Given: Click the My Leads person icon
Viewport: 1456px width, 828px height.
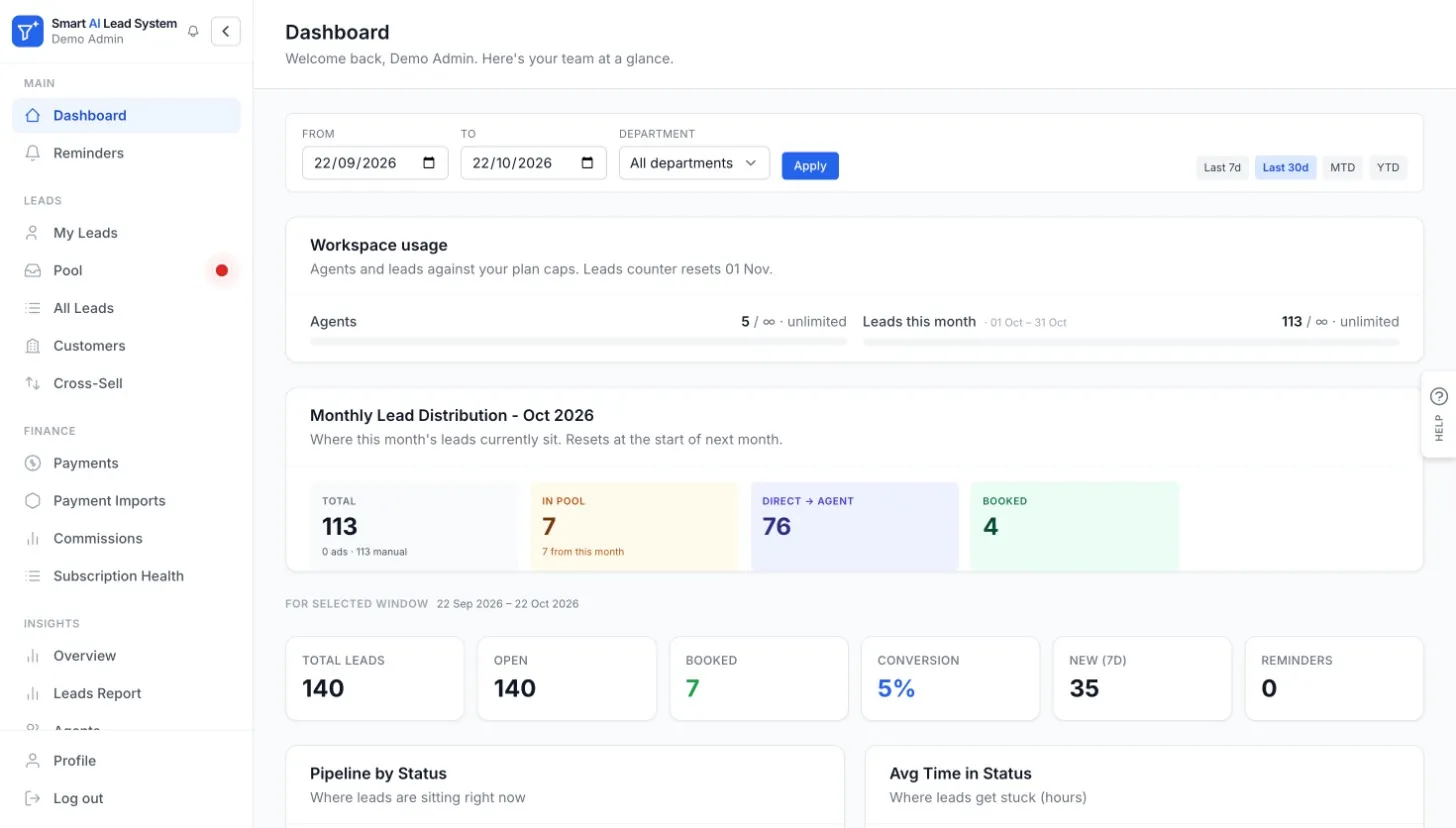Looking at the screenshot, I should pyautogui.click(x=33, y=233).
